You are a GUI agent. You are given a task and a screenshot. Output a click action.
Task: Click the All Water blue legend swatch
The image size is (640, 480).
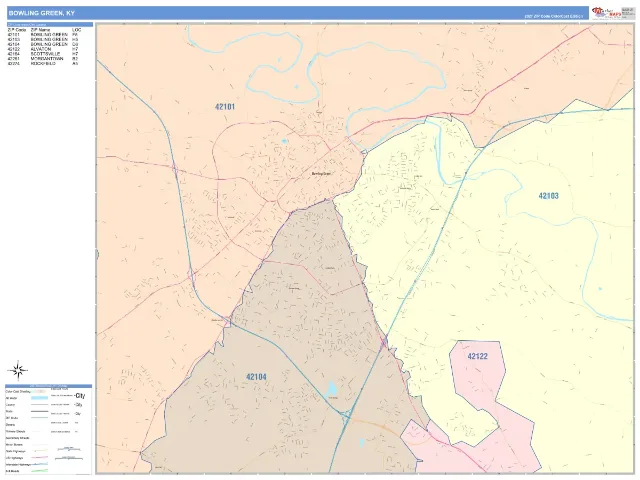[39, 398]
